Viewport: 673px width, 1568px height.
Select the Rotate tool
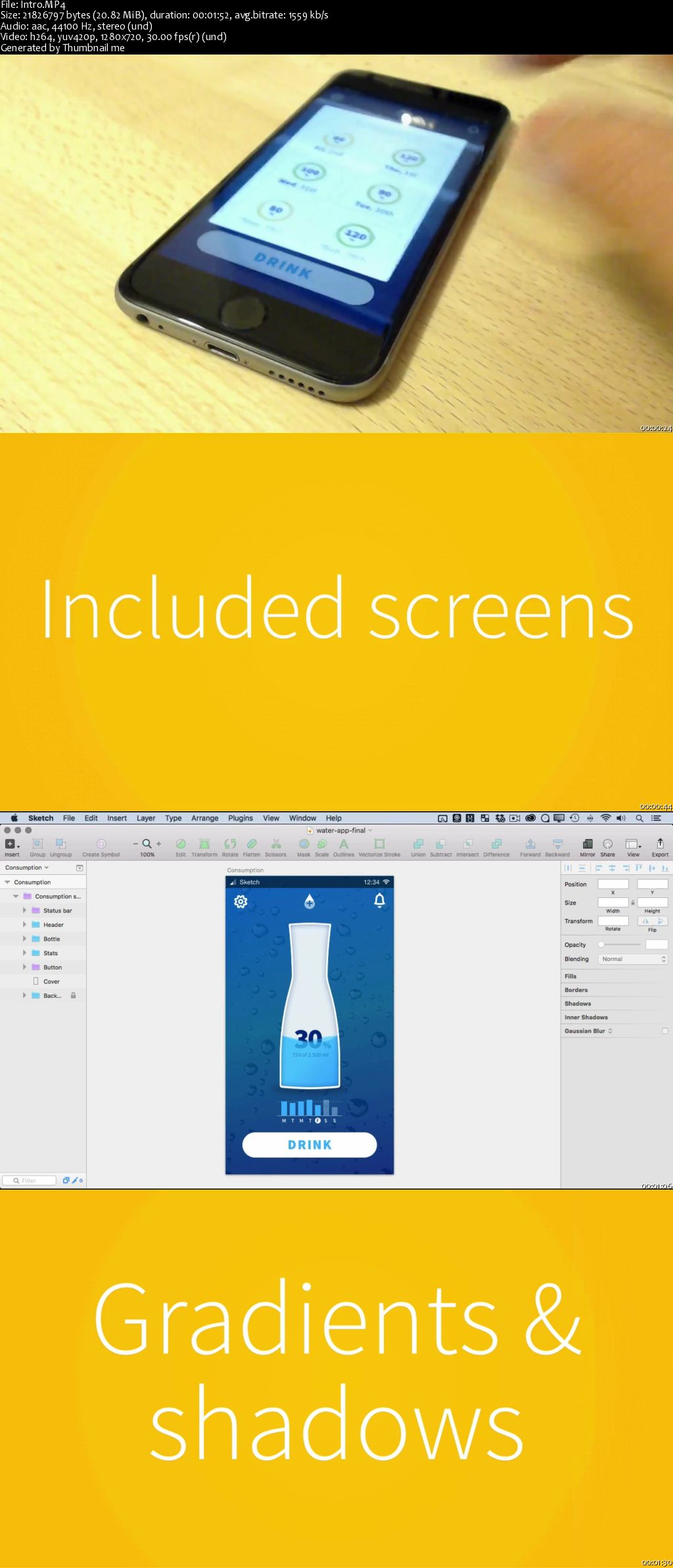(230, 844)
